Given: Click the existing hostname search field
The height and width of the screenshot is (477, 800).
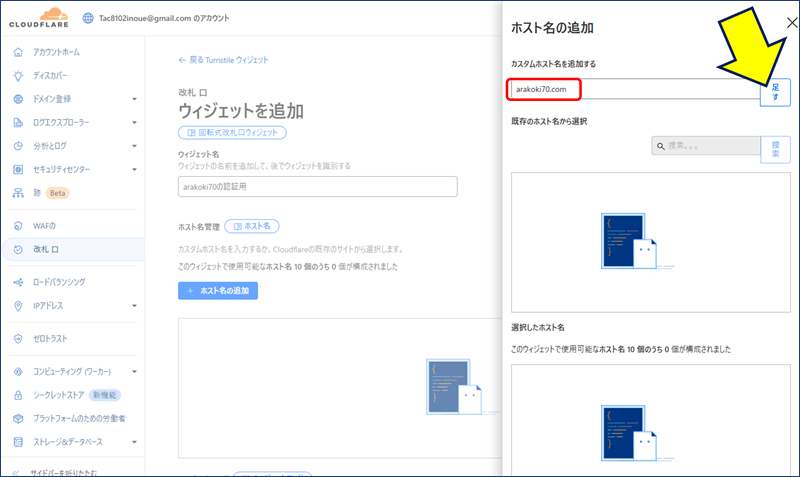Looking at the screenshot, I should point(706,146).
